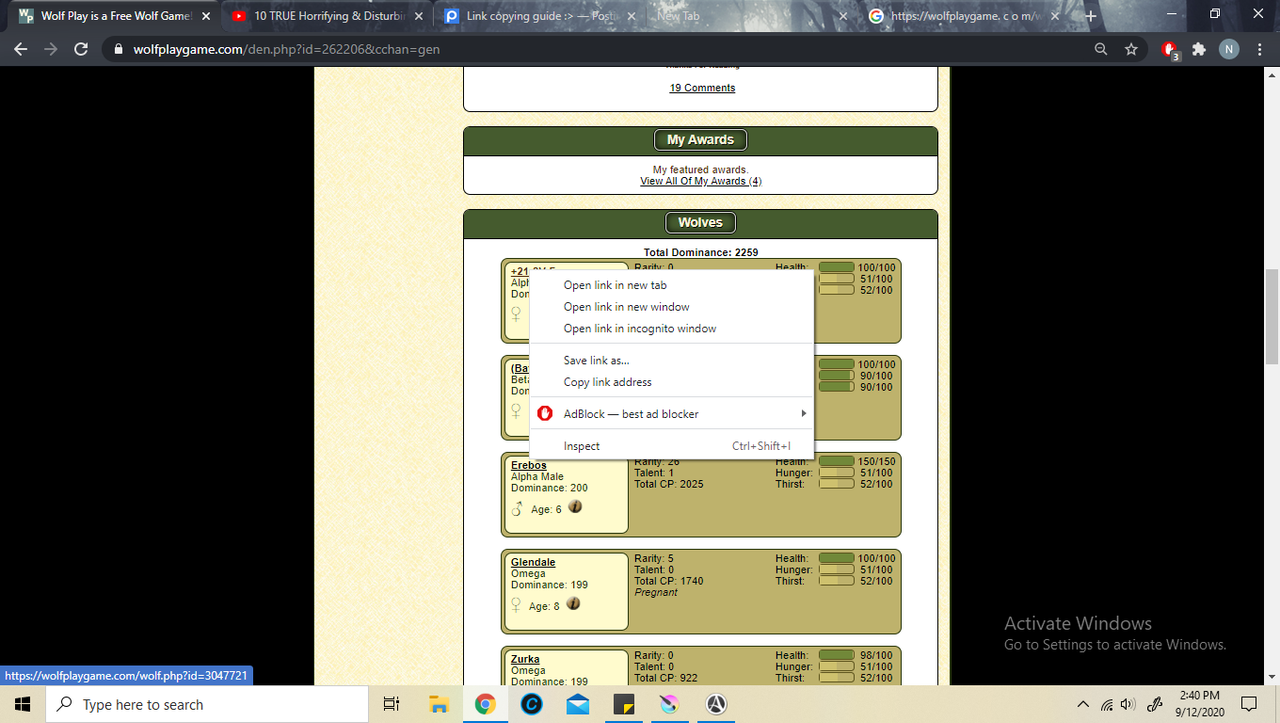Screen dimensions: 1280x723
Task: Choose Inspect from context menu
Action: tap(672, 446)
